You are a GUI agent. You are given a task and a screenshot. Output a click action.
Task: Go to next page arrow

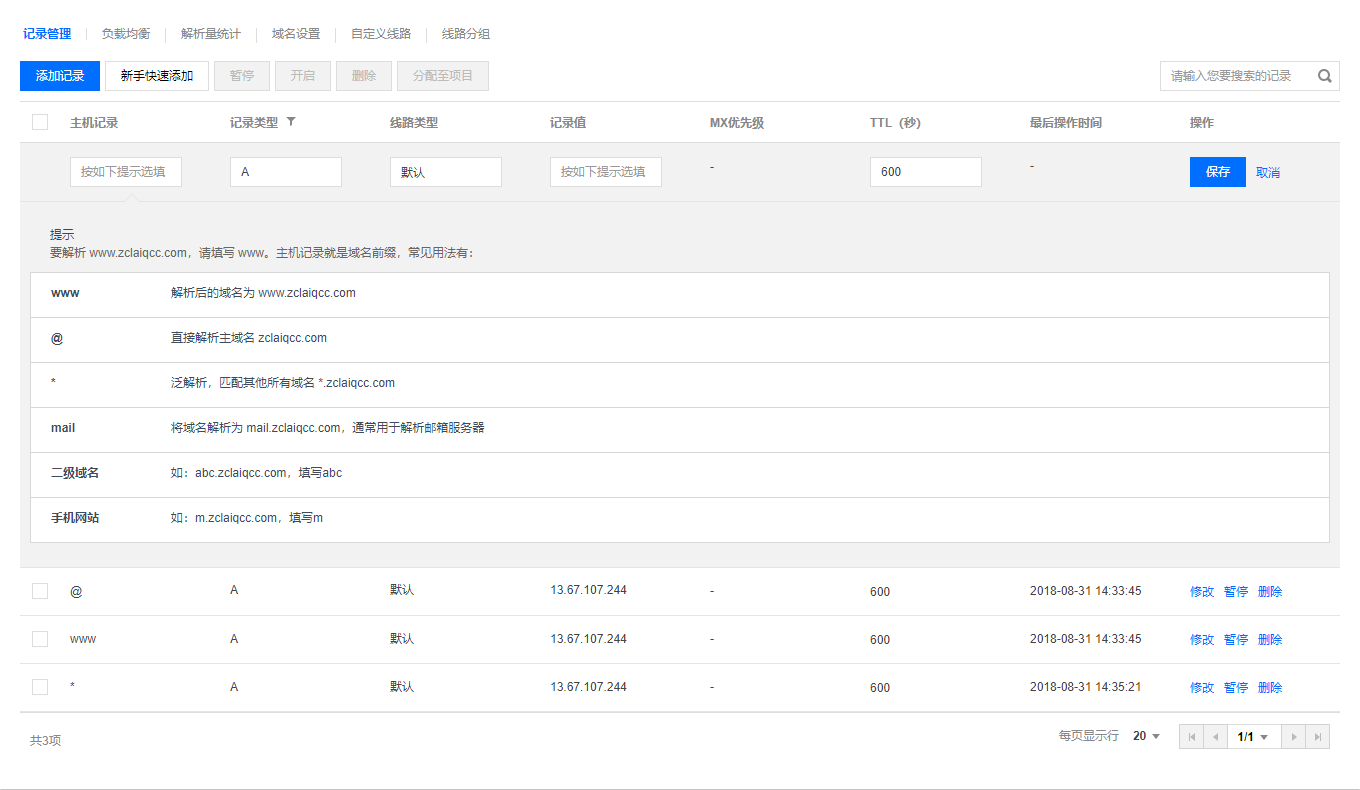coord(1294,737)
